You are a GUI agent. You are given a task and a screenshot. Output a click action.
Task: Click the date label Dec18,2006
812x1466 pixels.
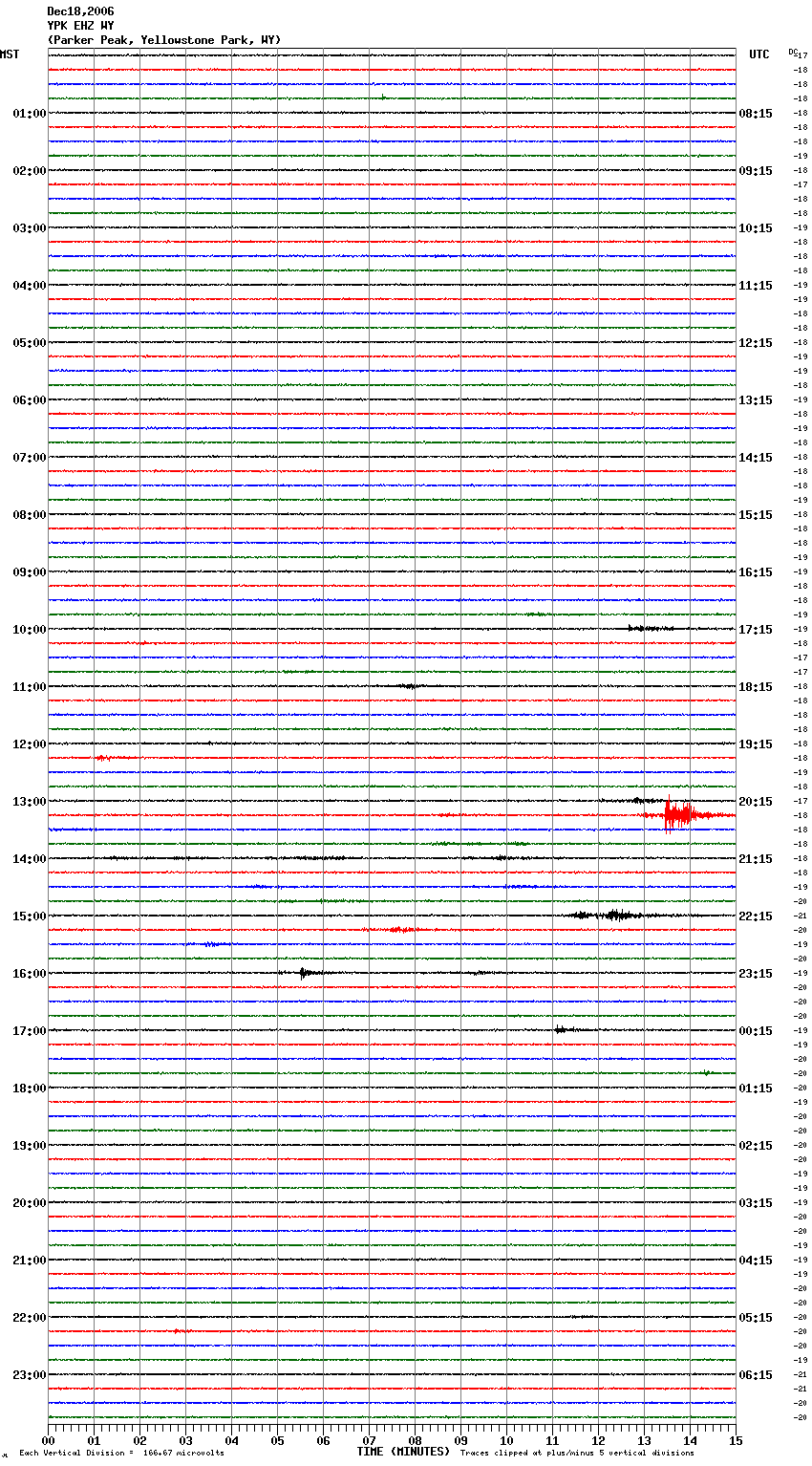(x=80, y=11)
